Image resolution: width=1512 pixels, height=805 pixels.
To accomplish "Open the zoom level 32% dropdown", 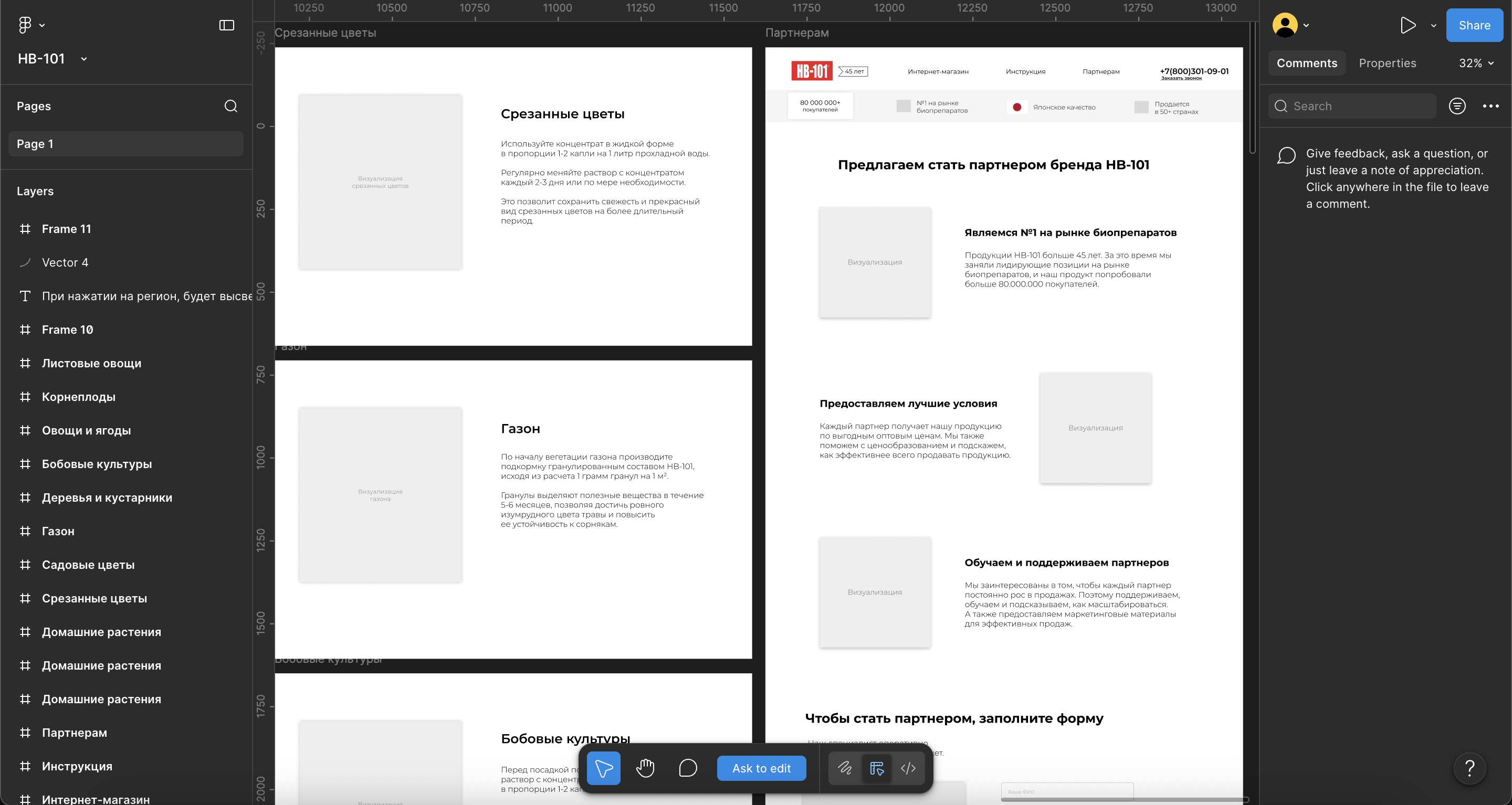I will click(x=1476, y=63).
